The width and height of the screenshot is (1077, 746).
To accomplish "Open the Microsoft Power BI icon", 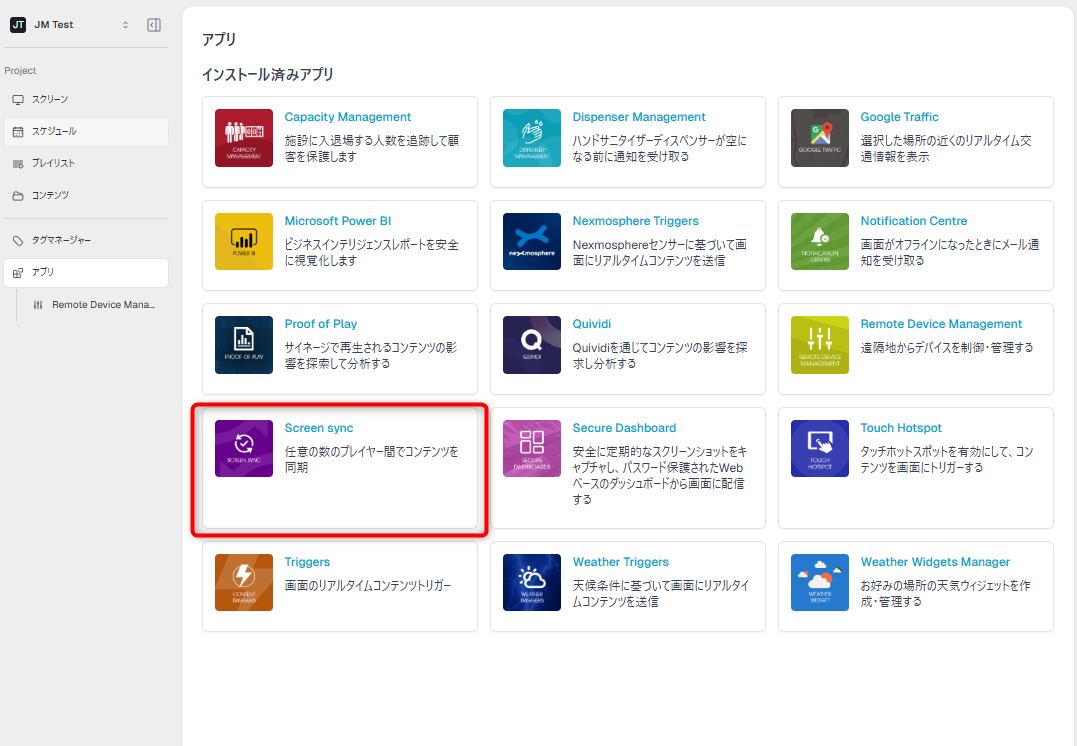I will pos(244,242).
